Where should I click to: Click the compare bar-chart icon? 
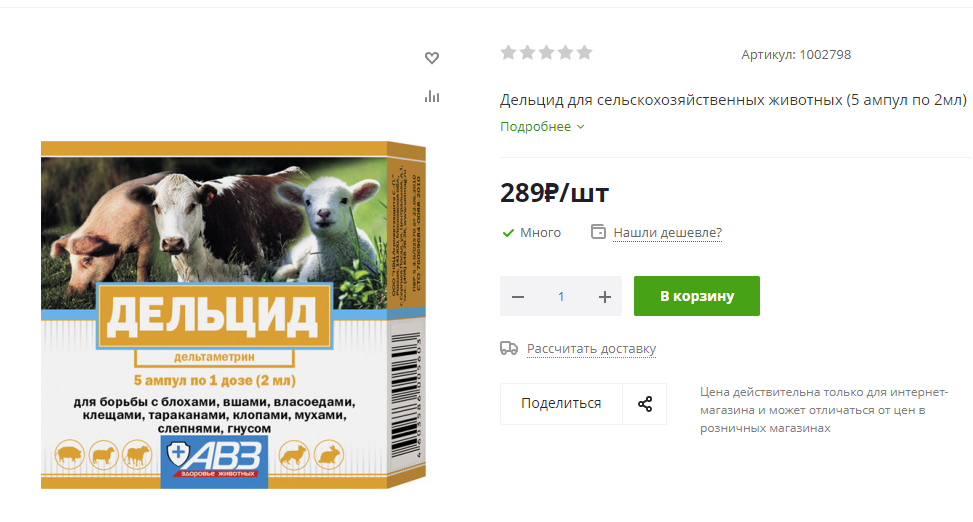pos(432,96)
